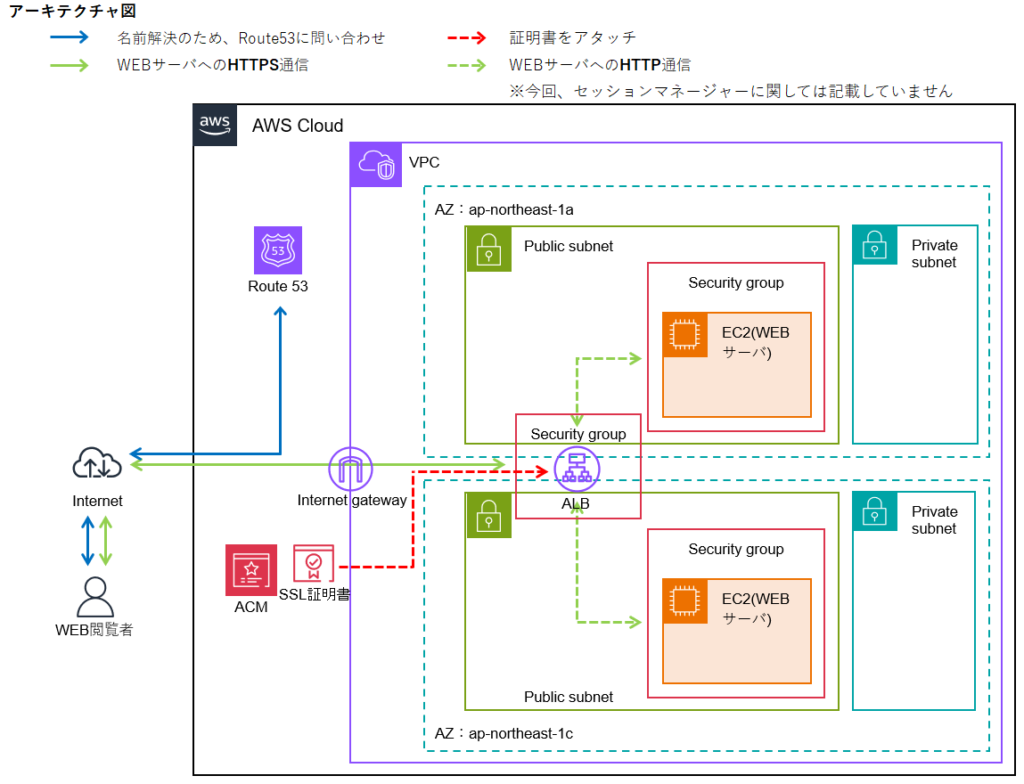Click the EC2 Security group label in ap-northeast-1c

[736, 549]
